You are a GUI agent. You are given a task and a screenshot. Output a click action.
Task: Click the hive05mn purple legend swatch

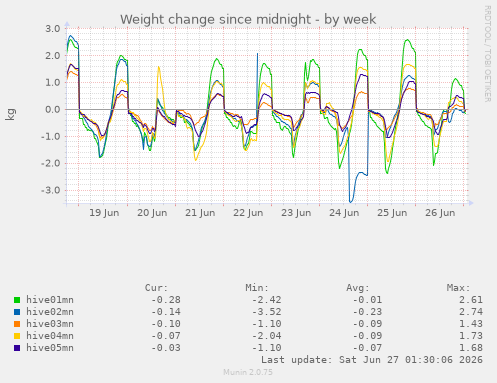17,348
